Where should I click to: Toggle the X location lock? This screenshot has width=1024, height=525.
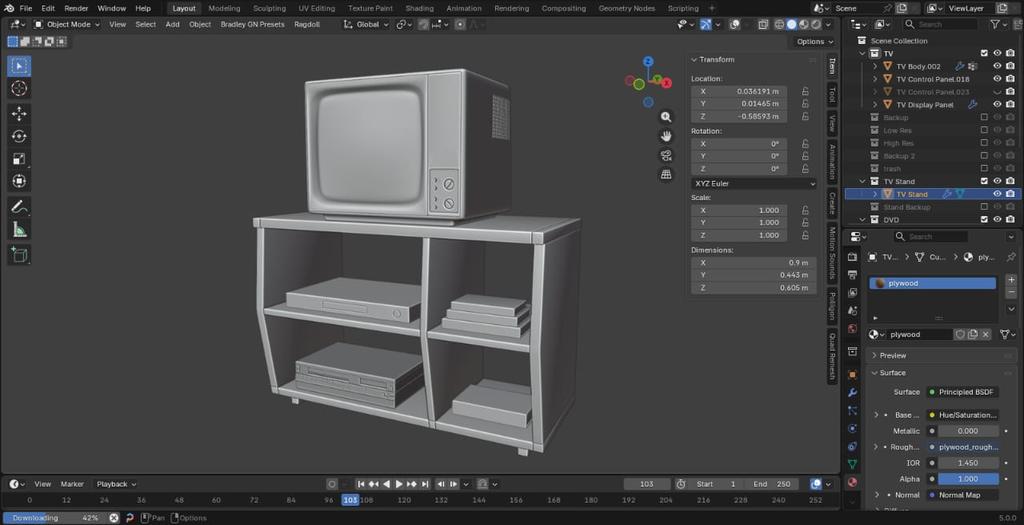coord(805,91)
